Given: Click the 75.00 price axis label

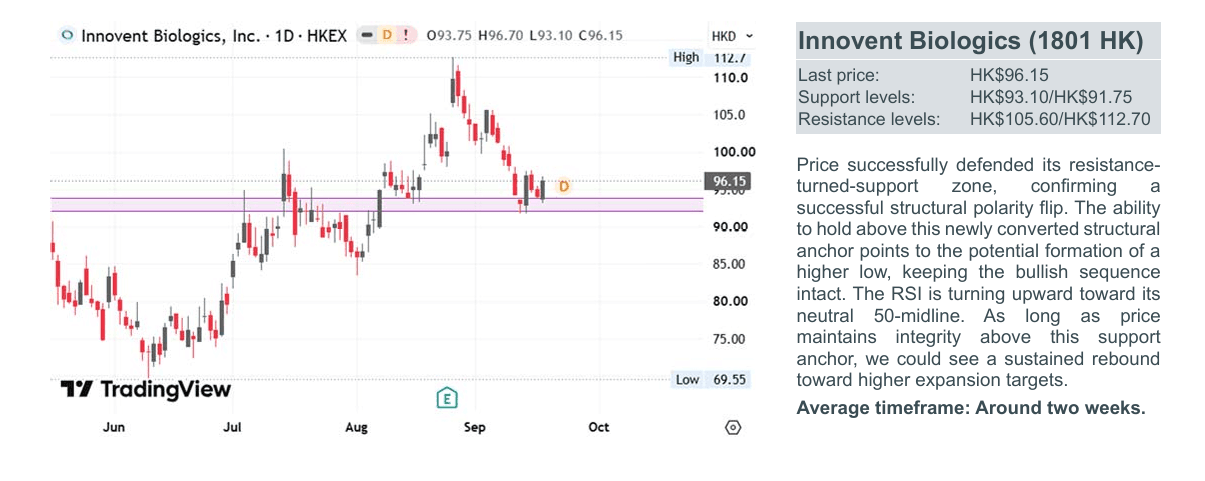Looking at the screenshot, I should (x=730, y=338).
